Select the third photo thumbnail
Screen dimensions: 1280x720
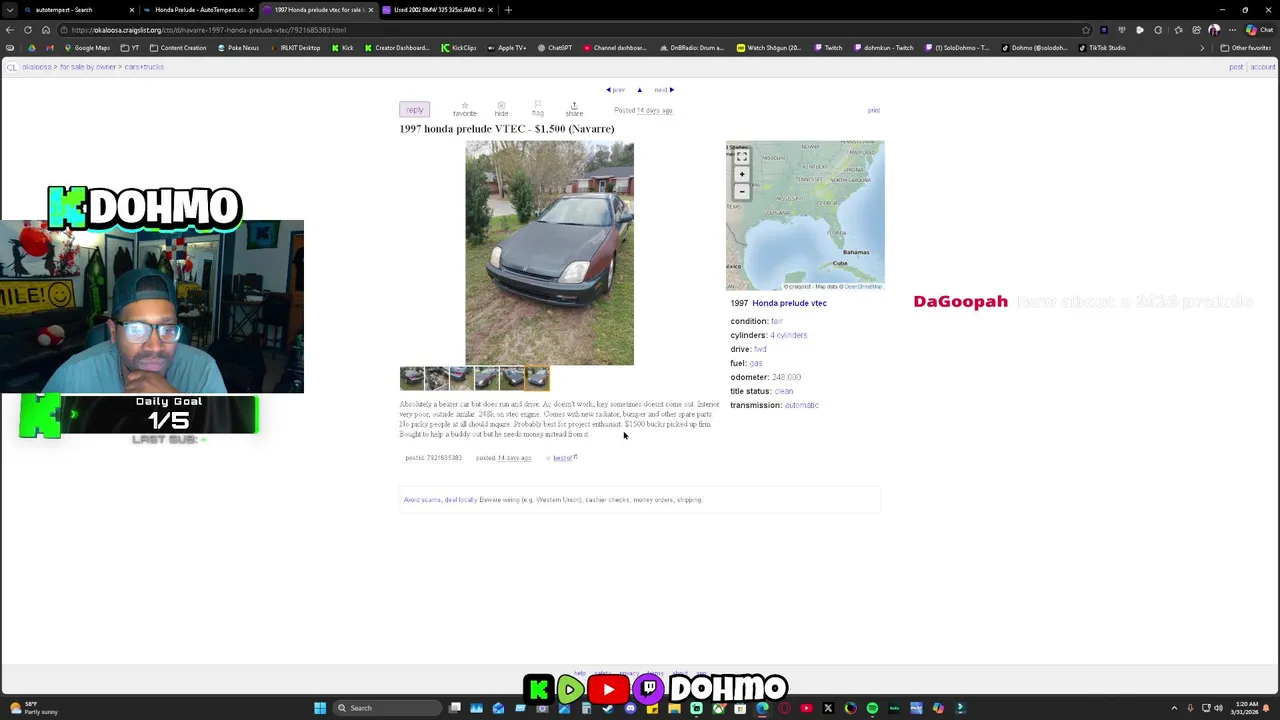pyautogui.click(x=462, y=378)
